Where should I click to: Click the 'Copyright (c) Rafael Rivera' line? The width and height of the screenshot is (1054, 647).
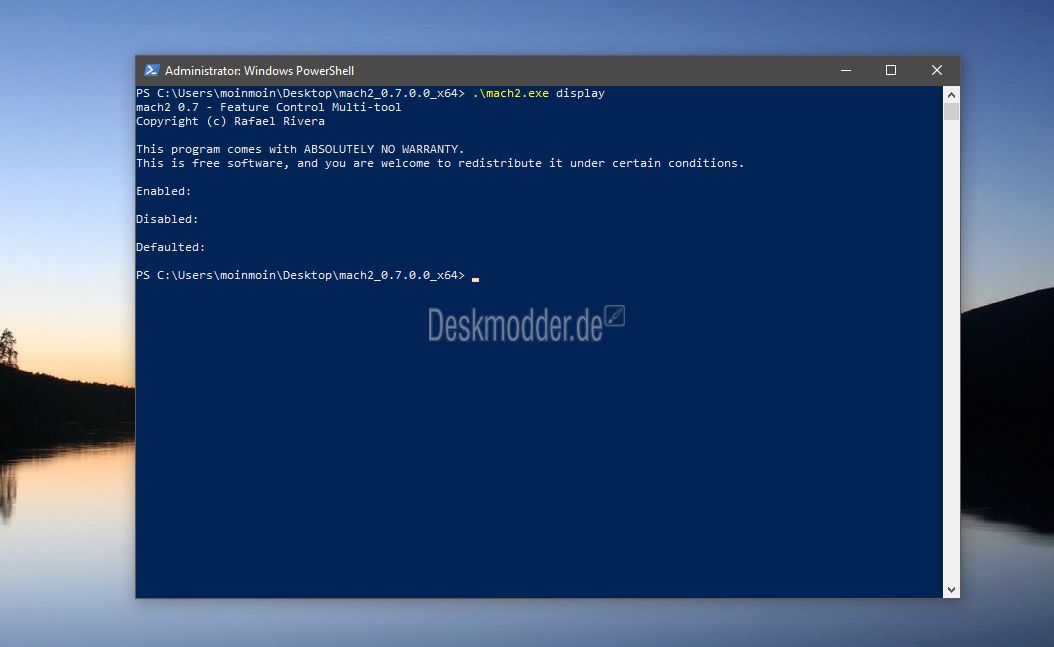[230, 122]
